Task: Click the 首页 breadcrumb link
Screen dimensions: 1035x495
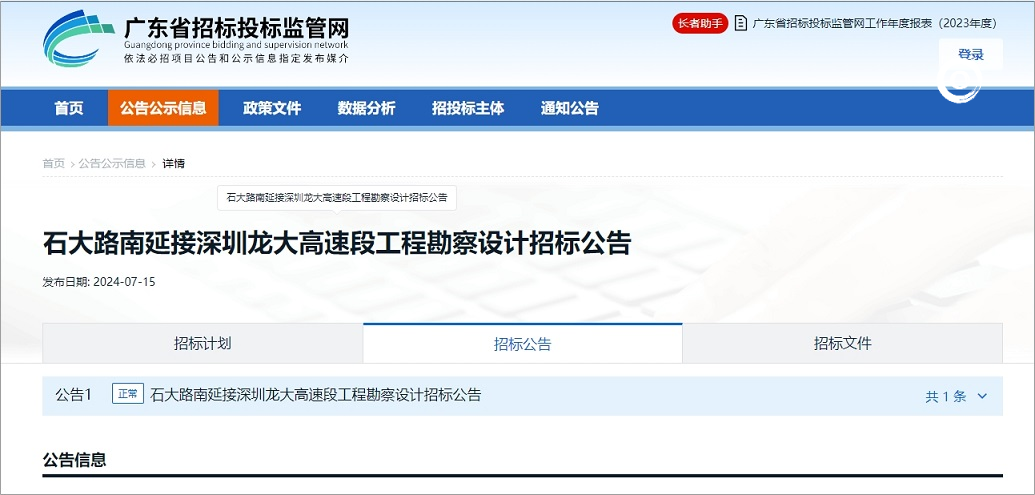Action: 53,163
